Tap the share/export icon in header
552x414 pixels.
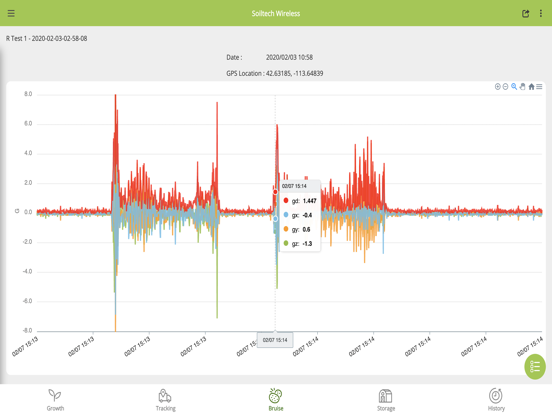click(x=525, y=13)
